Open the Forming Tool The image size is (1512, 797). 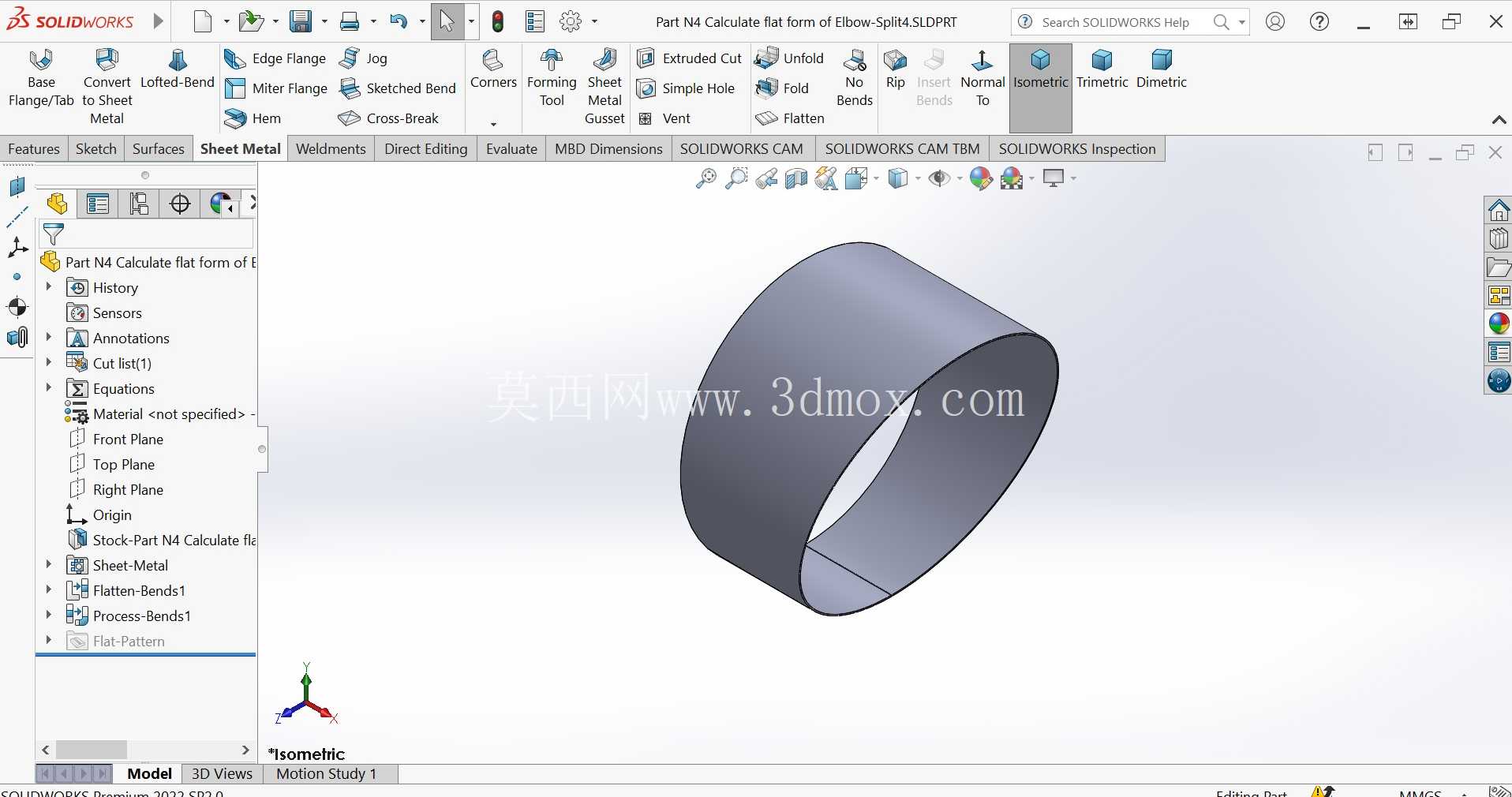pyautogui.click(x=552, y=77)
